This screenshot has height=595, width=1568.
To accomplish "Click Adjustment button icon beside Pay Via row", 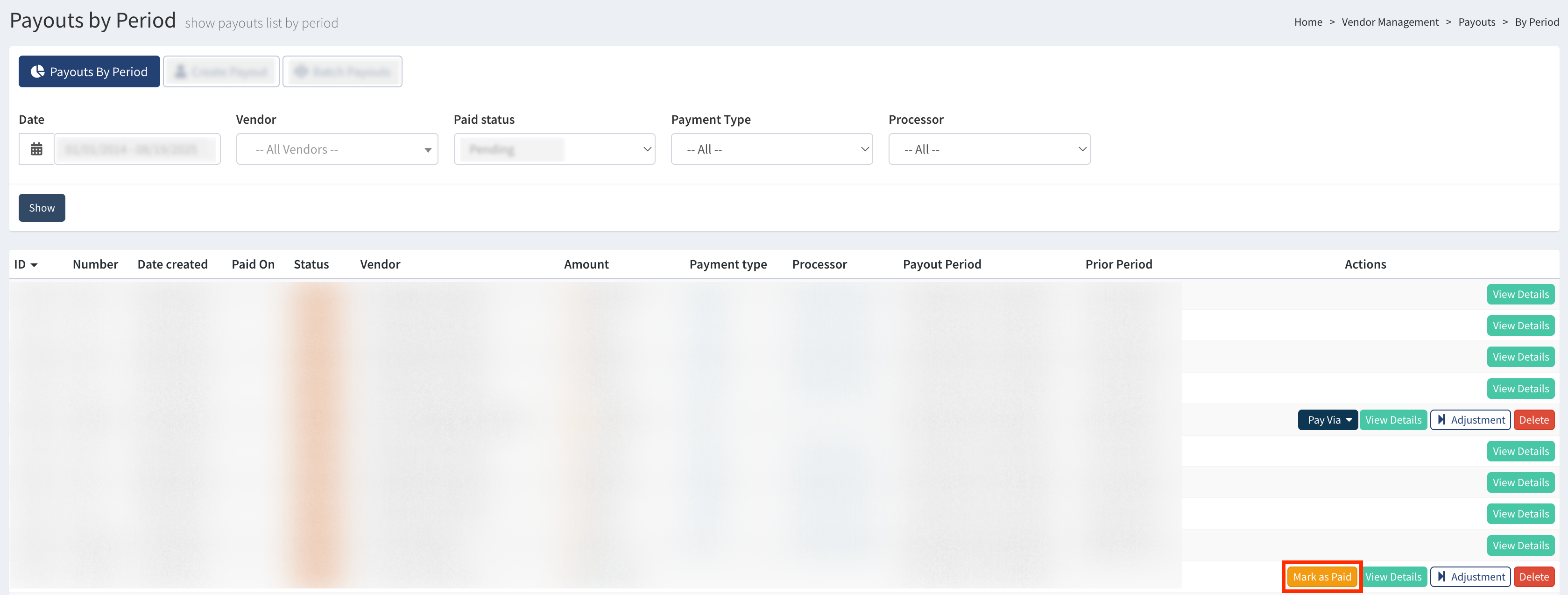I will (x=1441, y=419).
